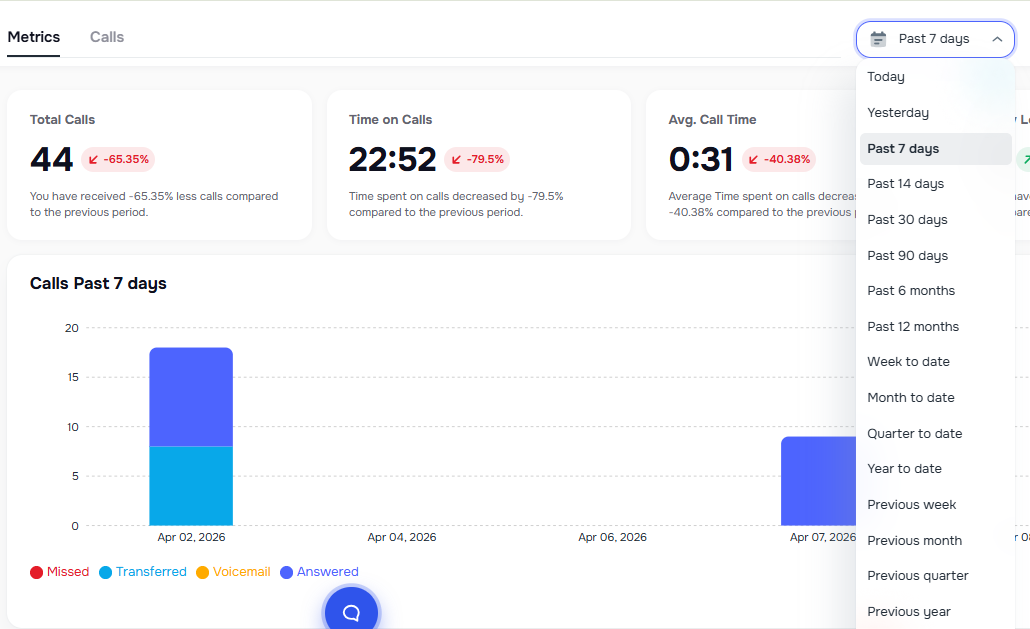Toggle the Answered legend entry
This screenshot has width=1030, height=629.
[x=319, y=572]
